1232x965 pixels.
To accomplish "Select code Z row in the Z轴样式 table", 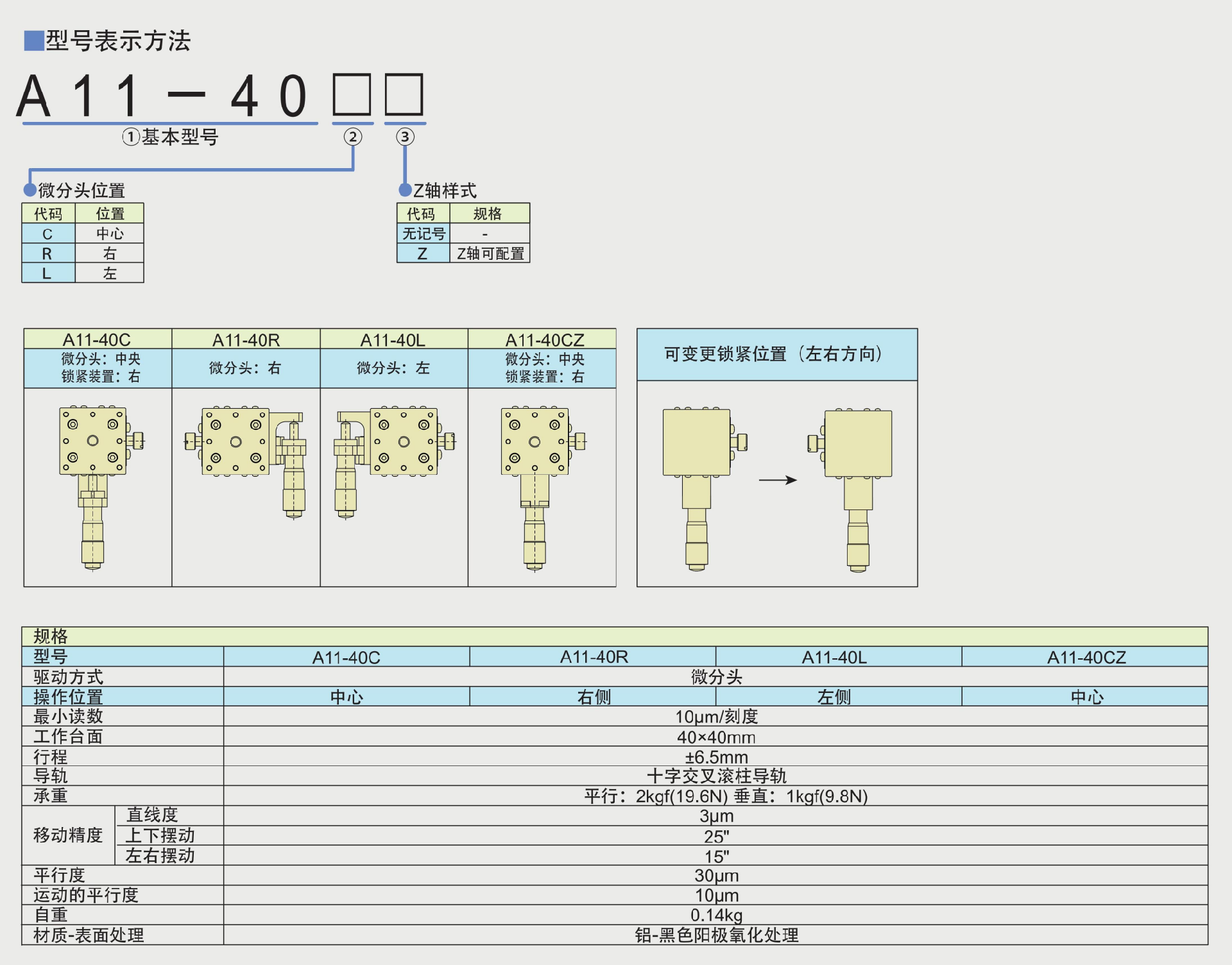I will coord(422,253).
